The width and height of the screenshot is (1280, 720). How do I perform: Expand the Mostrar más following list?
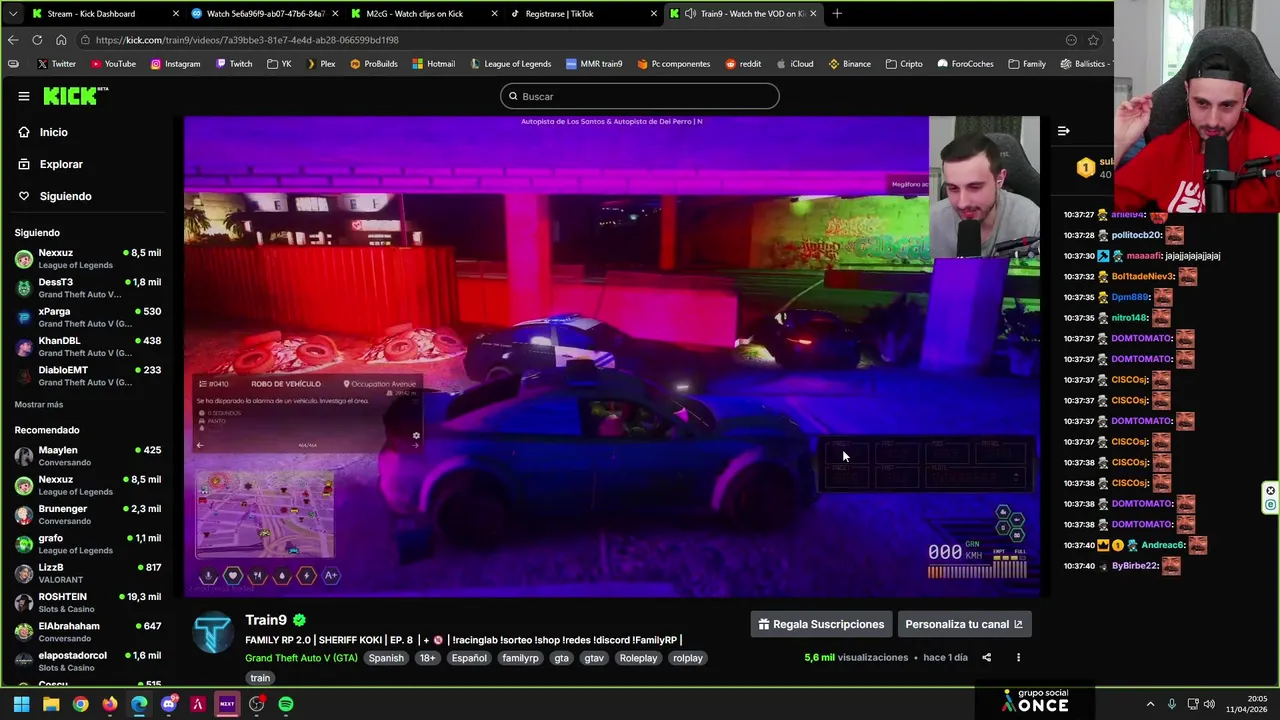click(39, 404)
